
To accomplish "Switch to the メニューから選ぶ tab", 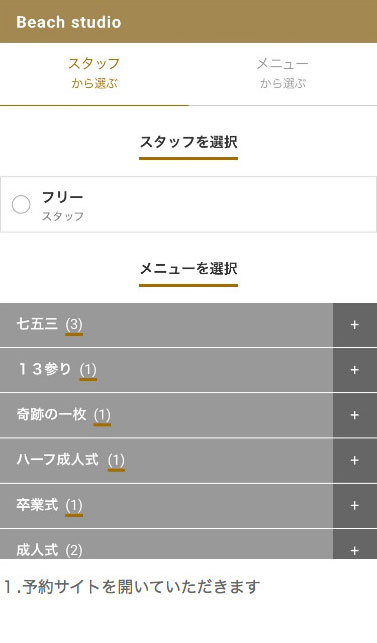I will pos(283,74).
